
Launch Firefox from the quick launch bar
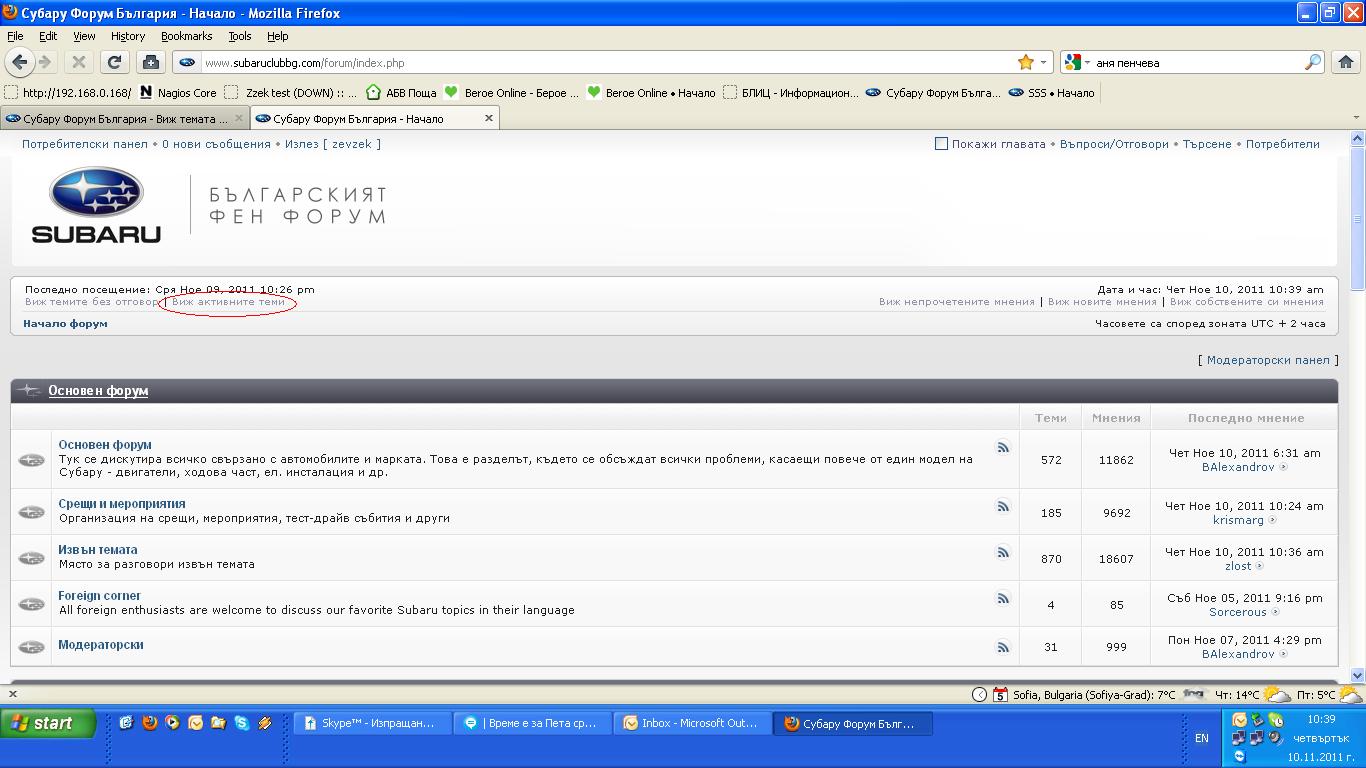coord(149,723)
